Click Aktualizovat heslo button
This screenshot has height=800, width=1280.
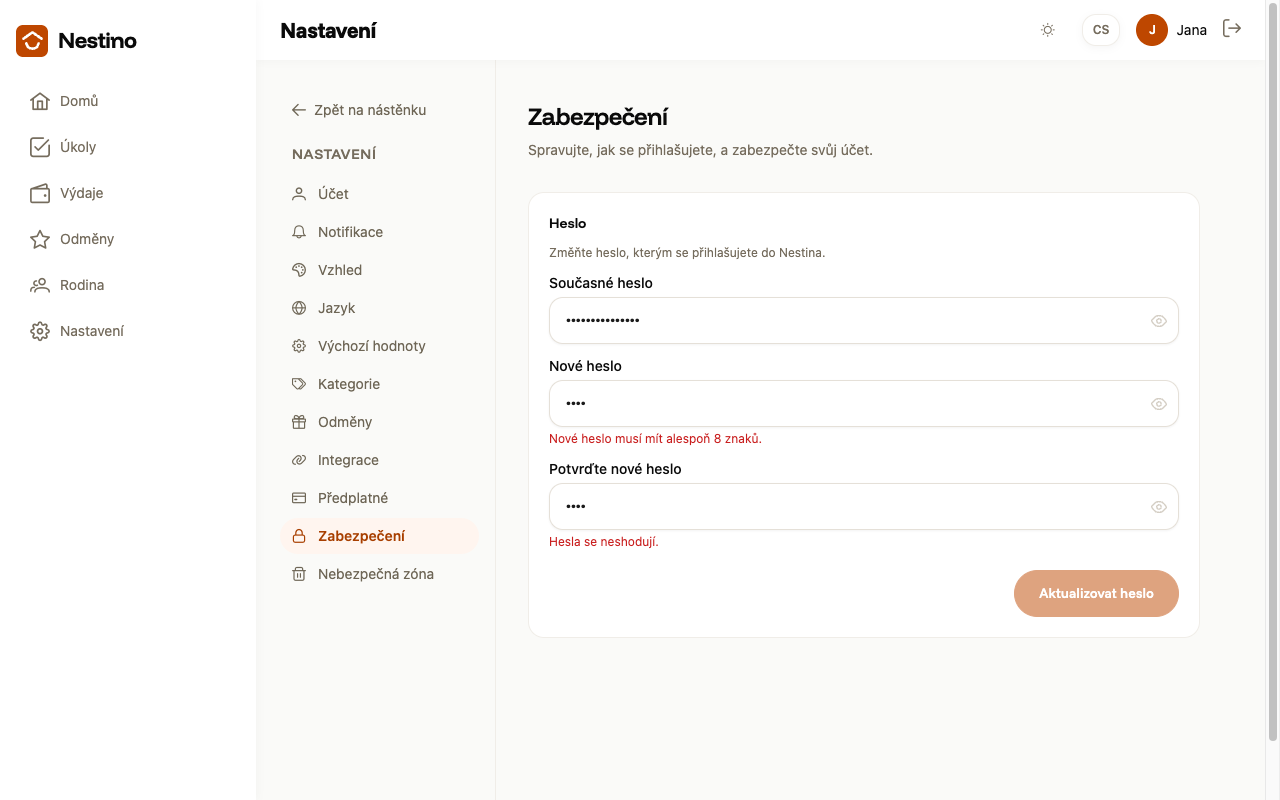pos(1096,594)
